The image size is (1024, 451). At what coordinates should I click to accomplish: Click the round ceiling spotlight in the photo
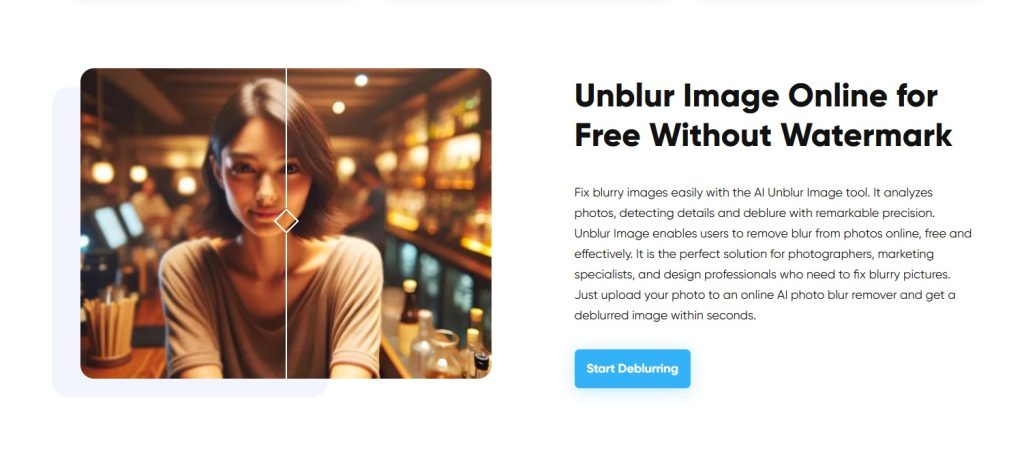click(x=361, y=80)
